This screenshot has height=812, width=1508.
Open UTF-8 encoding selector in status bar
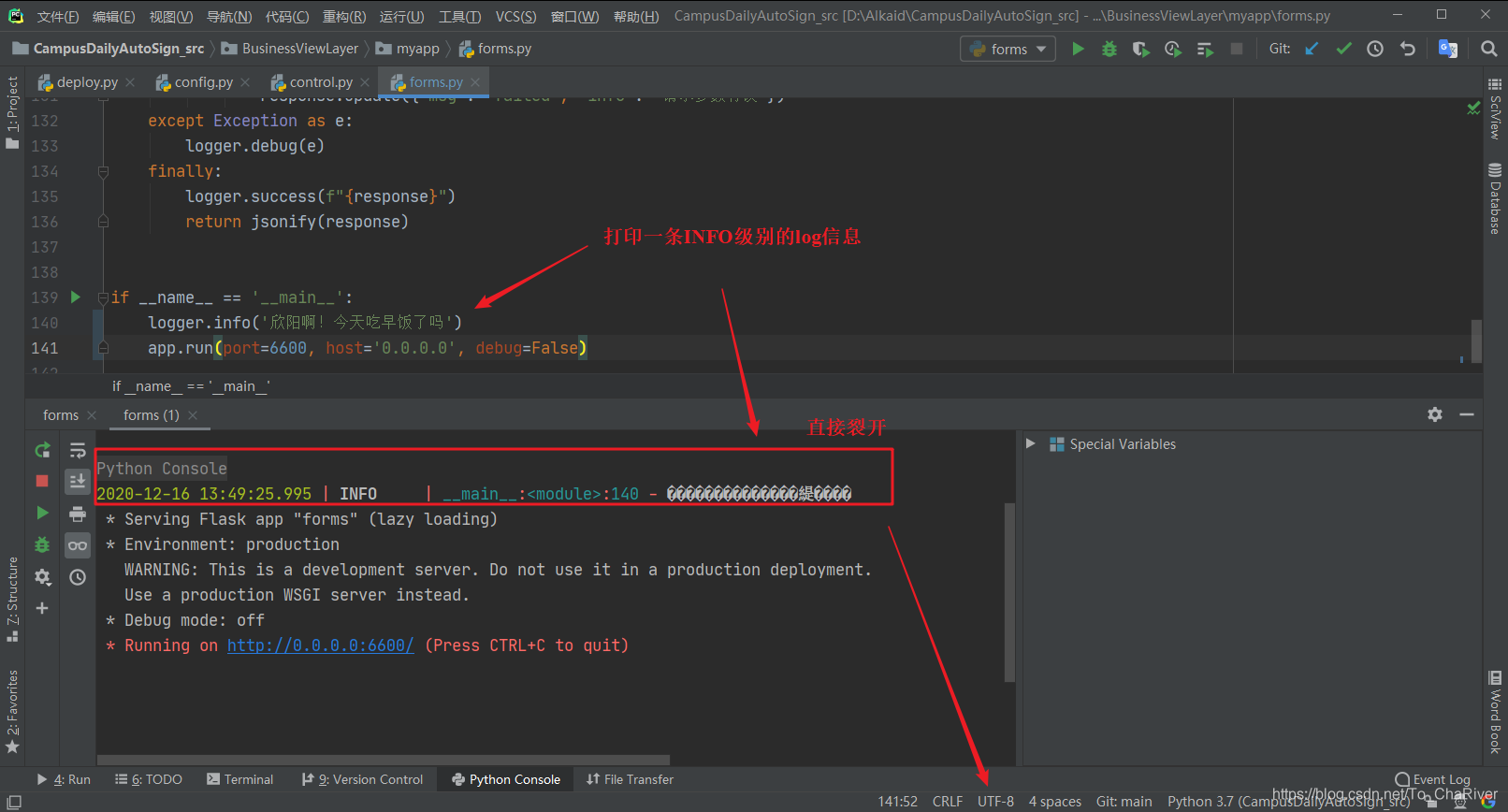click(995, 801)
